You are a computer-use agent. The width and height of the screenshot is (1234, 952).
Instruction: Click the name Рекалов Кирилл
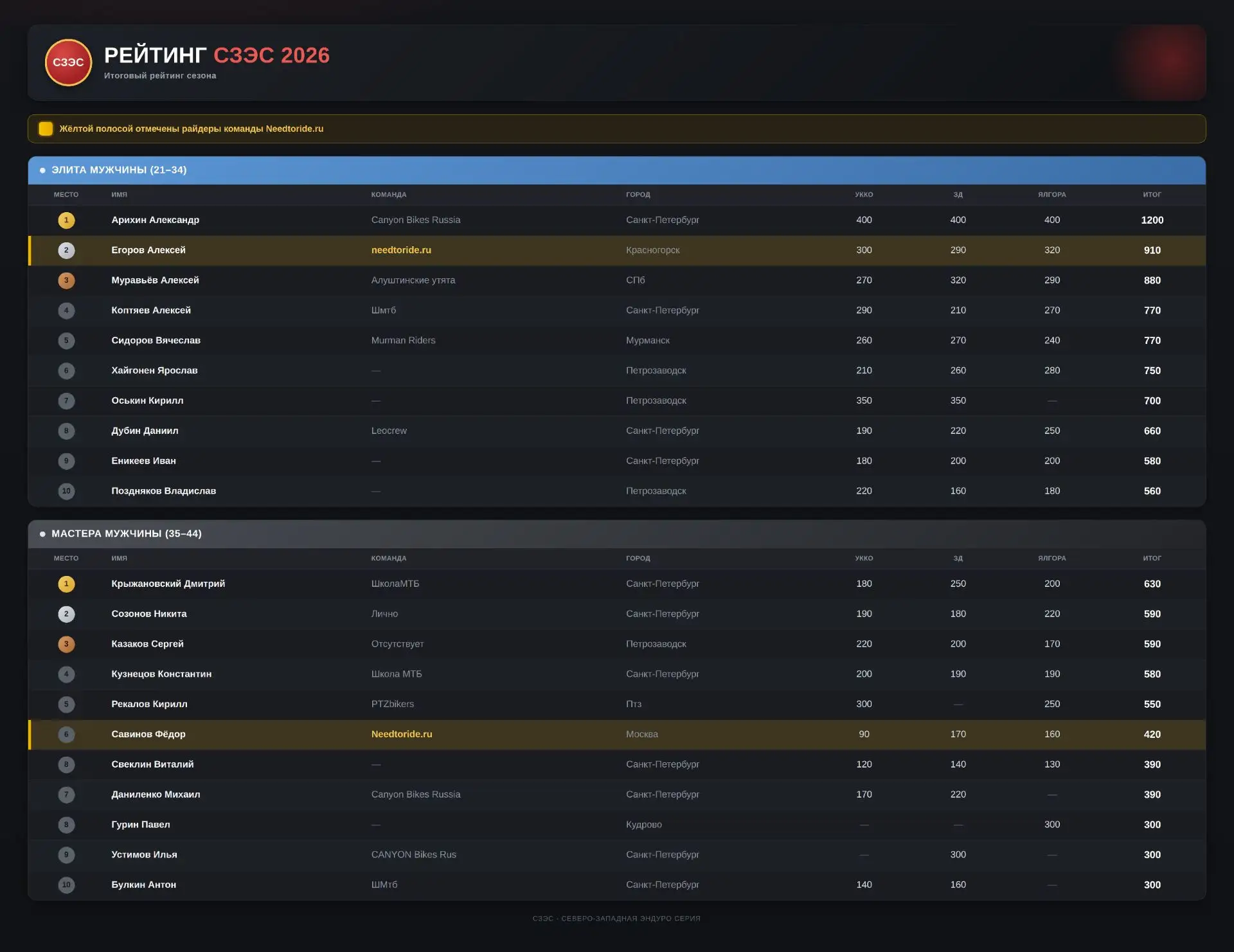tap(149, 704)
